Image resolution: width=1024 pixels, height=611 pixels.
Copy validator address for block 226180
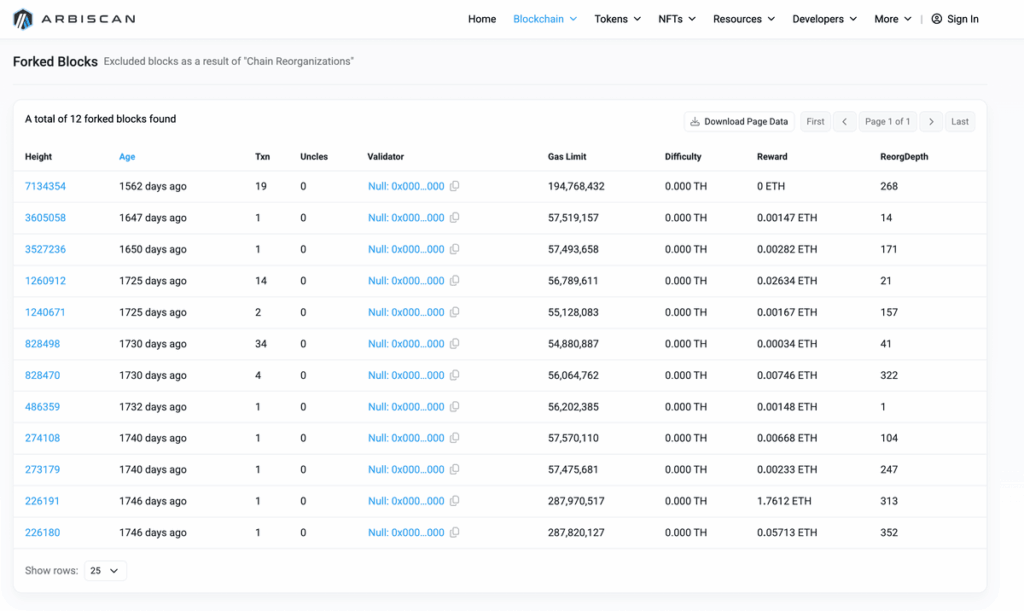tap(455, 532)
